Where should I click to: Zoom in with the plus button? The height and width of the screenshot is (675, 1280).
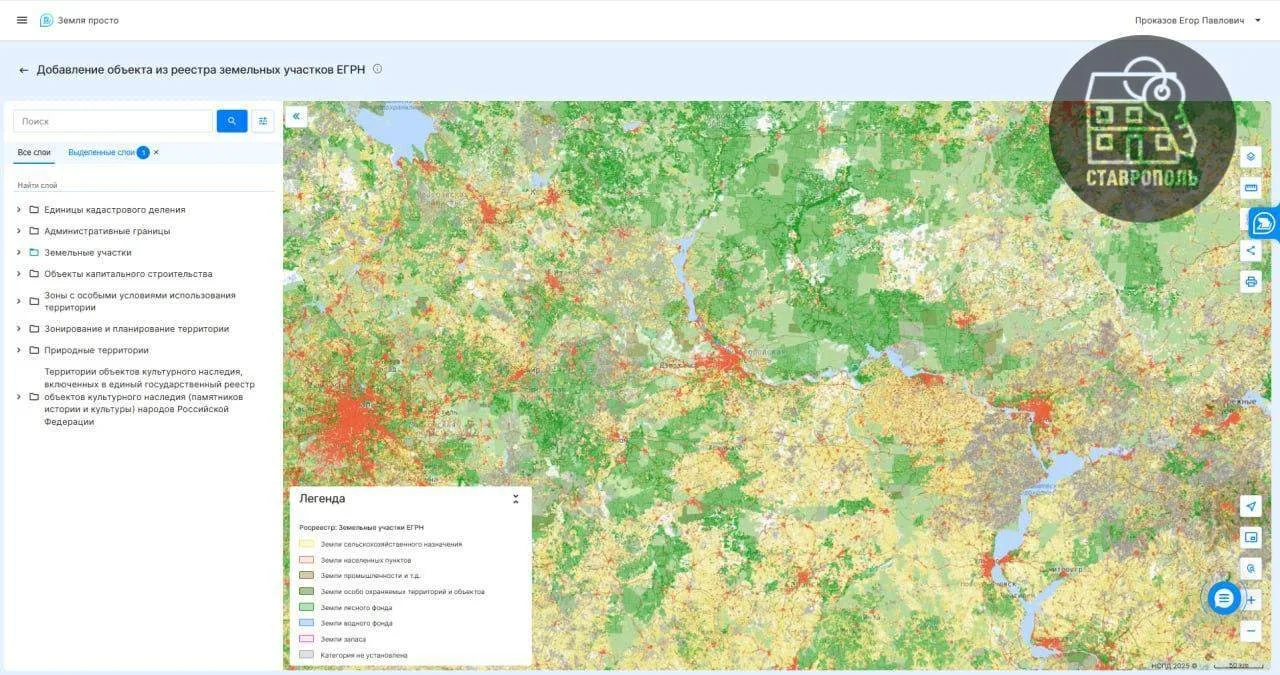point(1250,600)
